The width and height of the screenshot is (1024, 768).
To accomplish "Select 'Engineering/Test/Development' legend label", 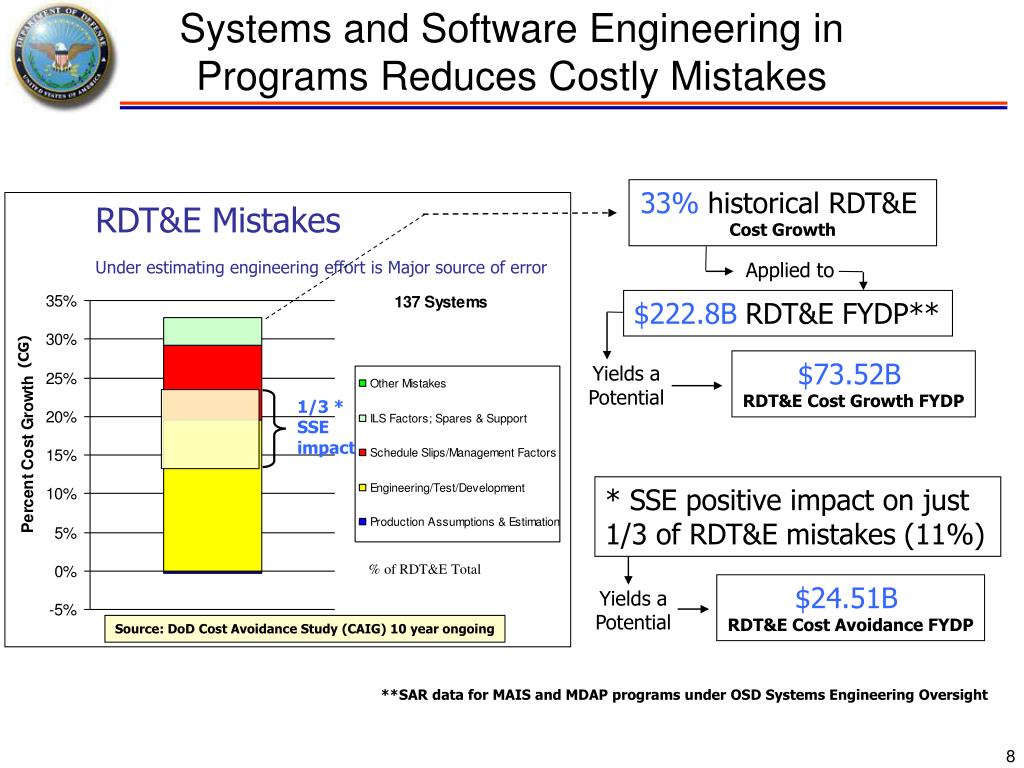I will coord(447,488).
